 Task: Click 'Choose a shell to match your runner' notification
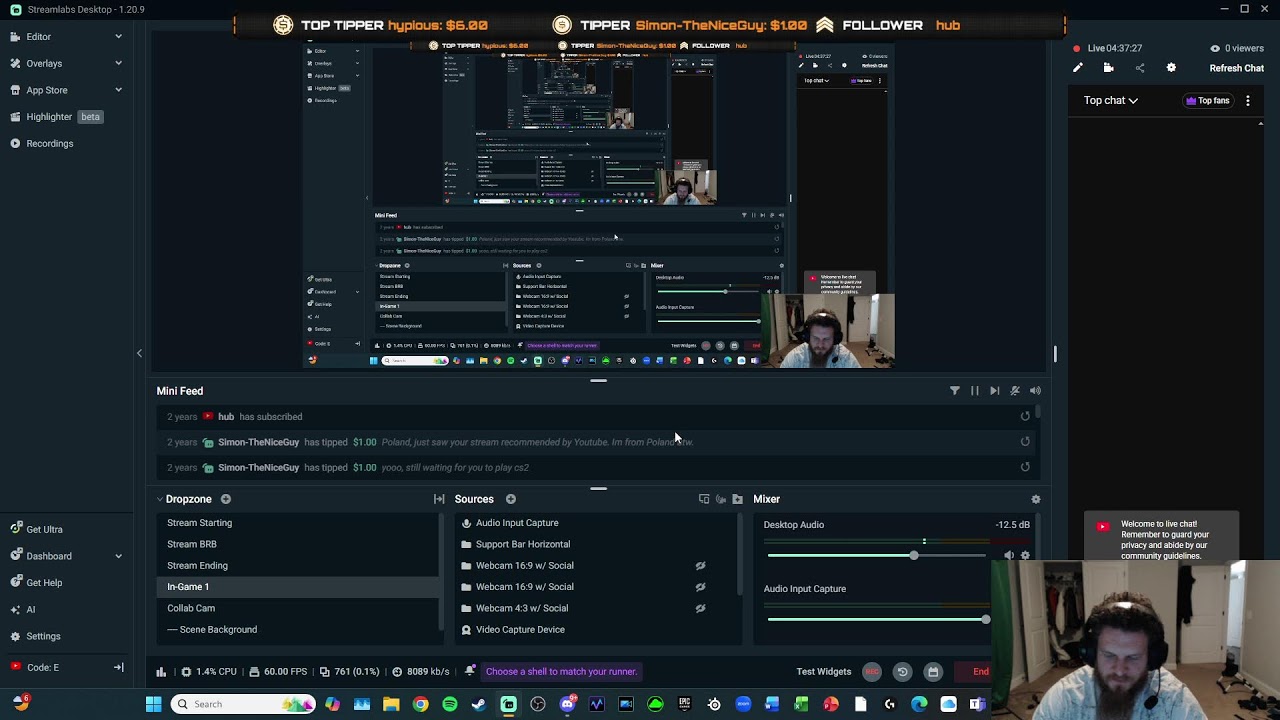tap(561, 672)
